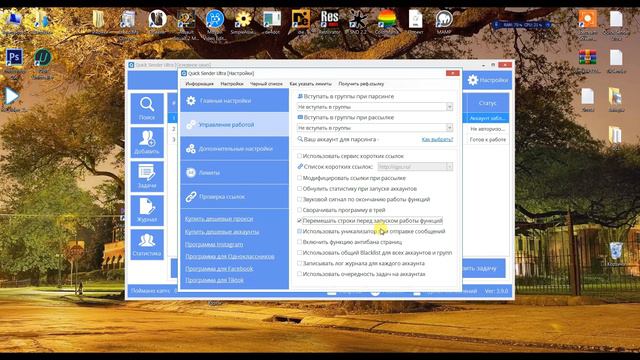Enable Модифицировать ссылки при рассылке checkbox

[300, 178]
